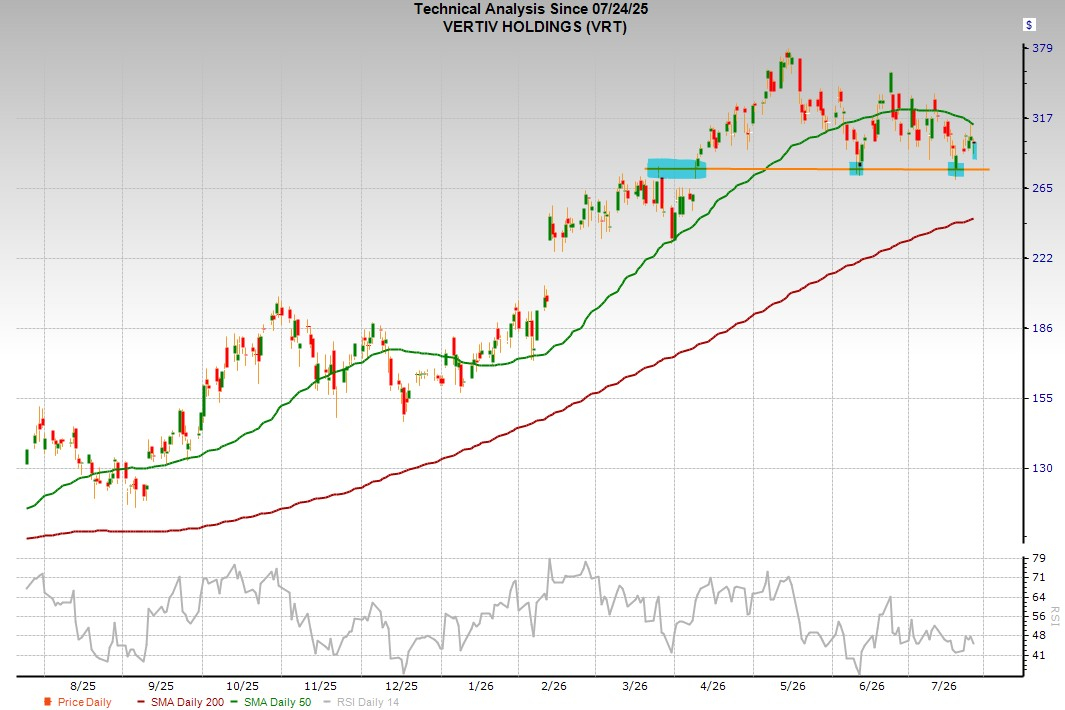Click the 379 price axis label
The width and height of the screenshot is (1065, 710).
pos(1042,48)
